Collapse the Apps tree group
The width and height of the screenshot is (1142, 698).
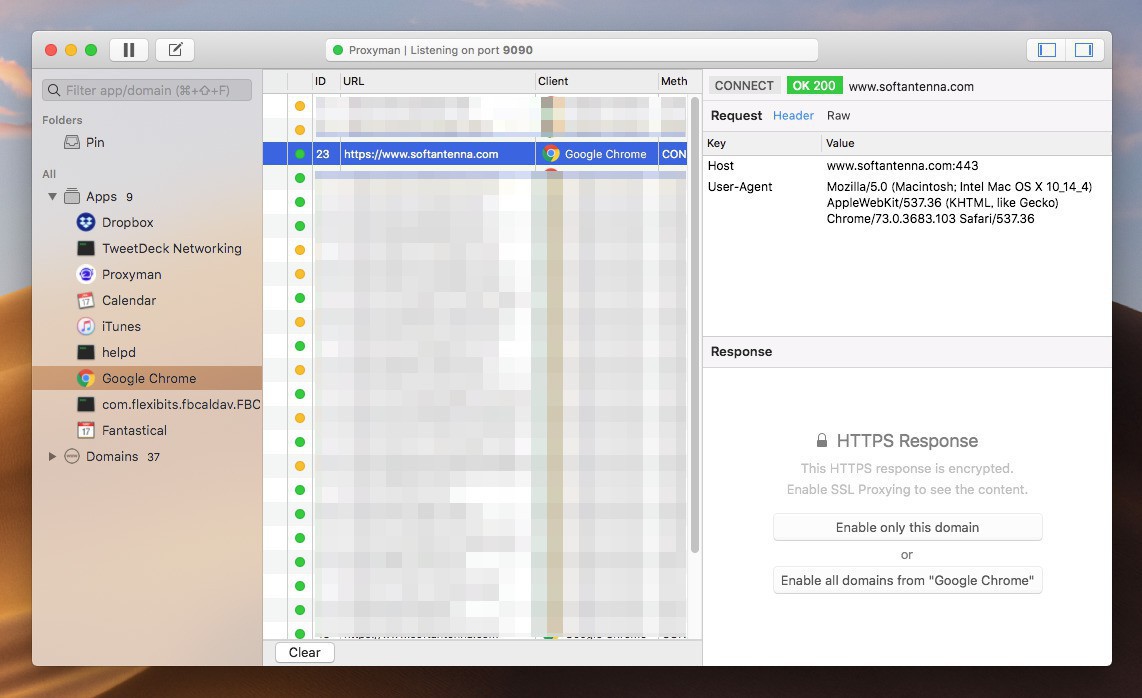(x=52, y=197)
